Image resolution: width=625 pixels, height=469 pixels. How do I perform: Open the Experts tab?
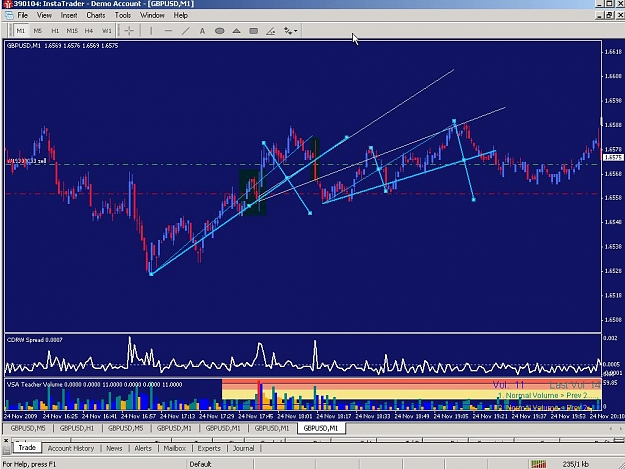[x=209, y=448]
